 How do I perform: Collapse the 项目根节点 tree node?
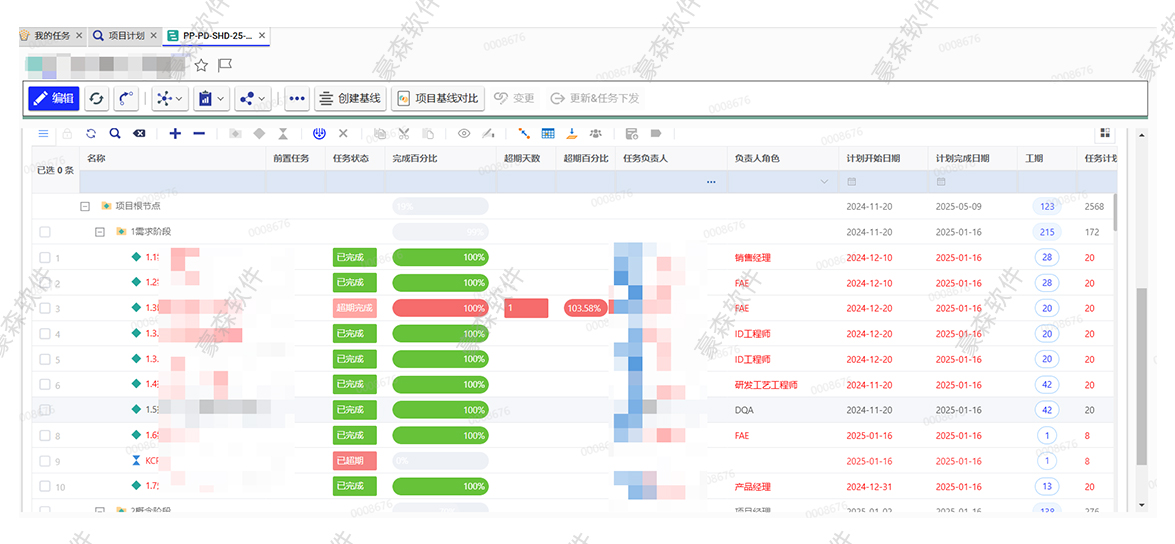pyautogui.click(x=85, y=206)
